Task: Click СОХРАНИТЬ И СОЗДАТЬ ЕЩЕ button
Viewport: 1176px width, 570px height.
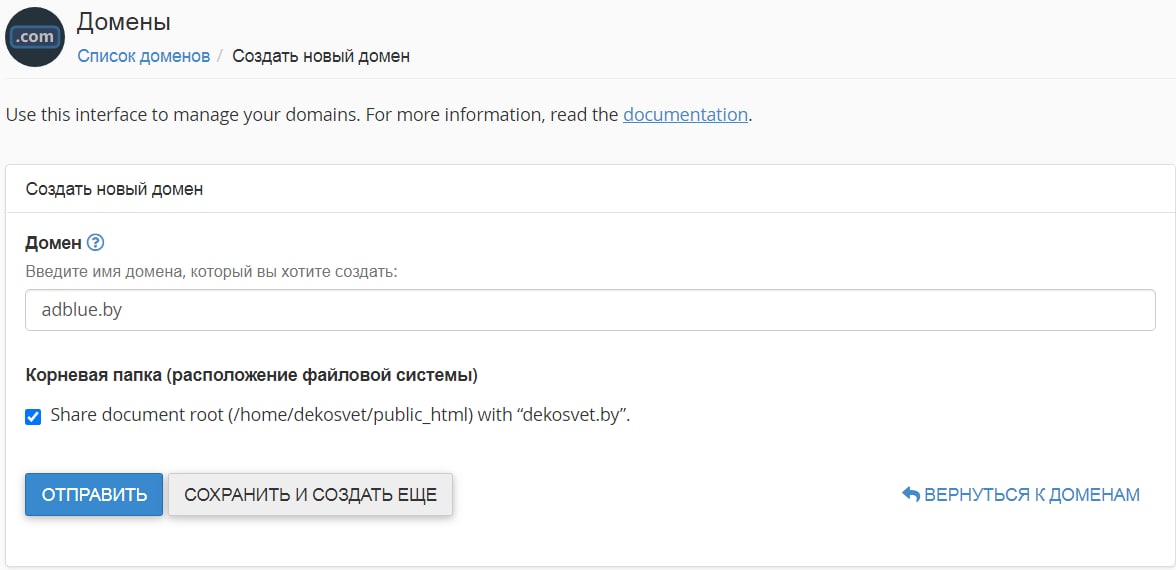Action: [x=310, y=495]
